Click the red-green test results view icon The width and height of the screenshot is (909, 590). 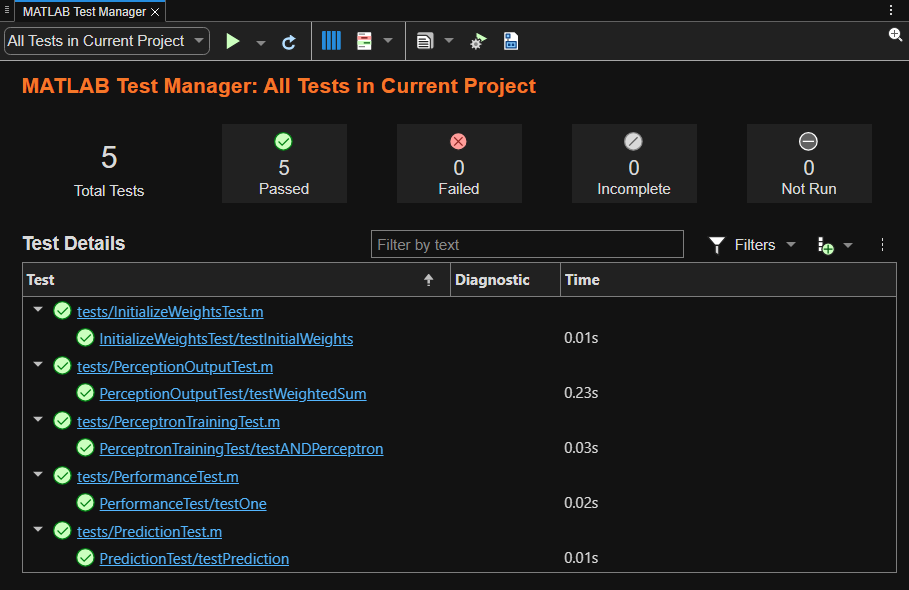(x=364, y=41)
